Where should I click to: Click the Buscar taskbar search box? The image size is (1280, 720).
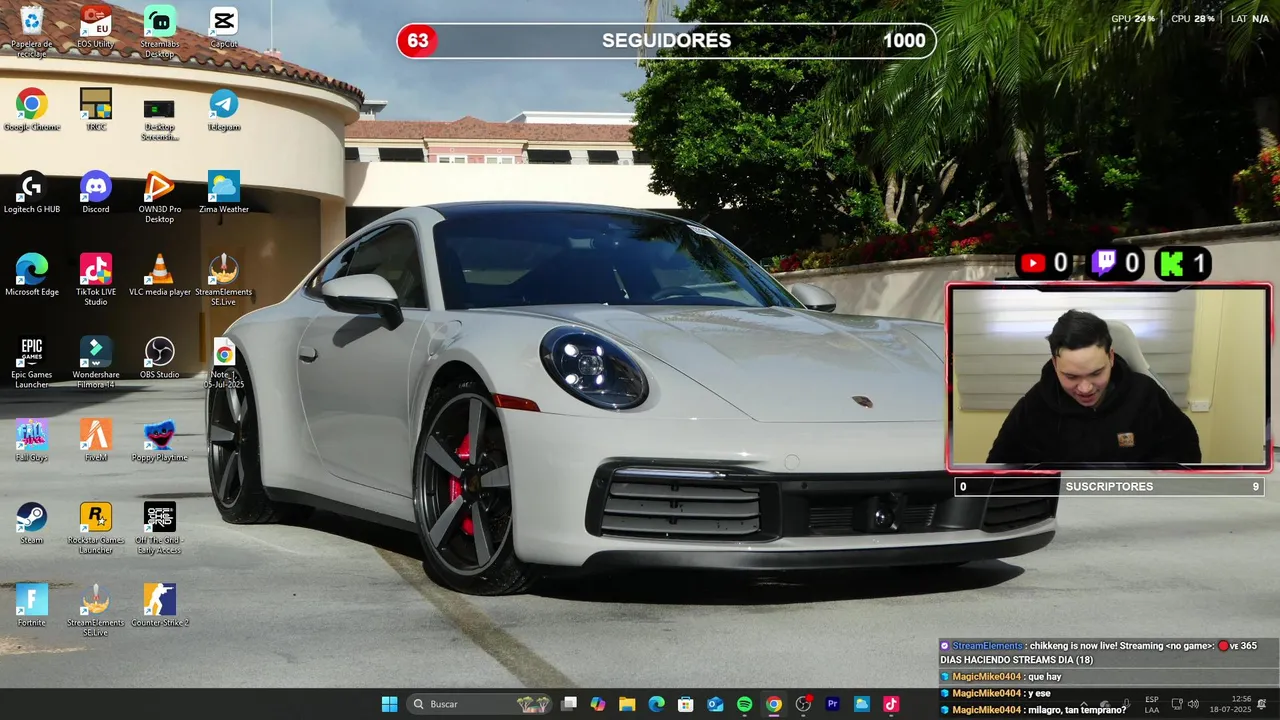[481, 704]
